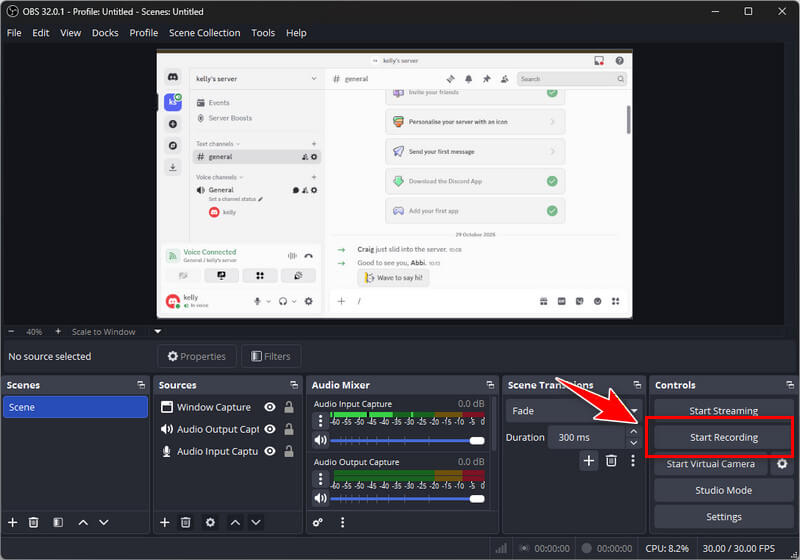Open source Filters button

[x=271, y=356]
